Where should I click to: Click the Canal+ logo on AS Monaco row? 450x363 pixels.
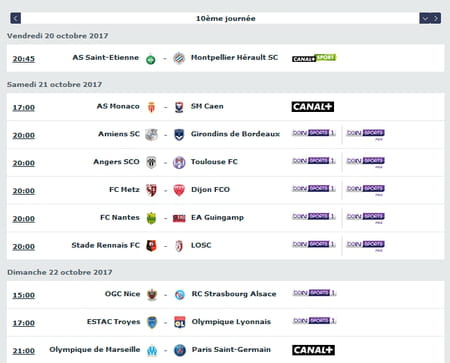pos(313,107)
